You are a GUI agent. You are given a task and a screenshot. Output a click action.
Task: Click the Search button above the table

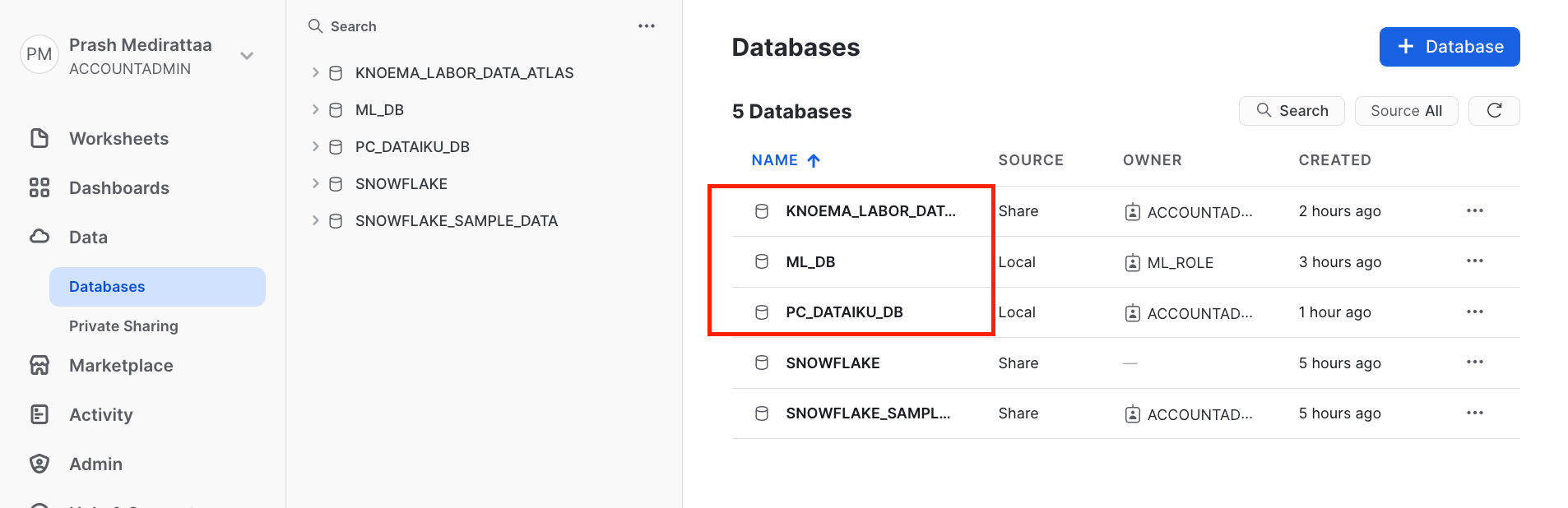point(1291,111)
